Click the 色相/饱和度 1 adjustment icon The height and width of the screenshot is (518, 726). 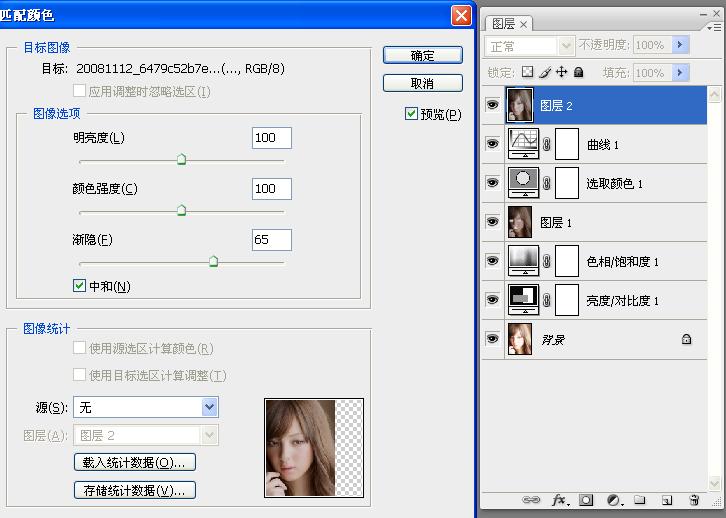[x=523, y=261]
